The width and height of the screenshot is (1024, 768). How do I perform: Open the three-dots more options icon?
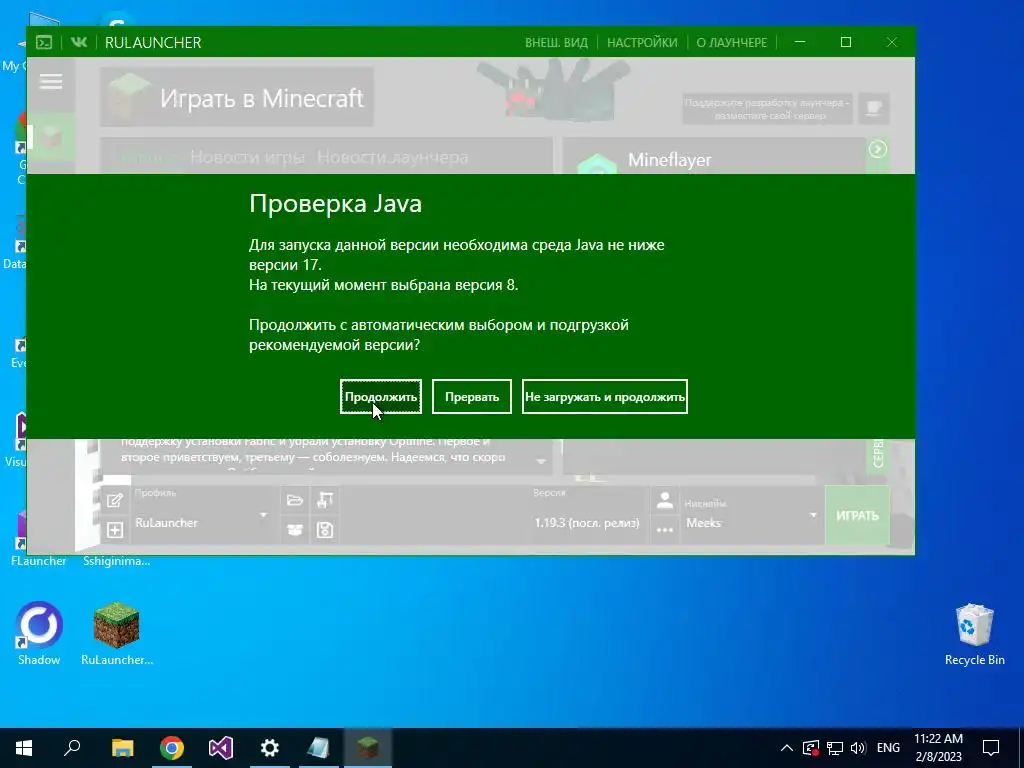point(665,530)
